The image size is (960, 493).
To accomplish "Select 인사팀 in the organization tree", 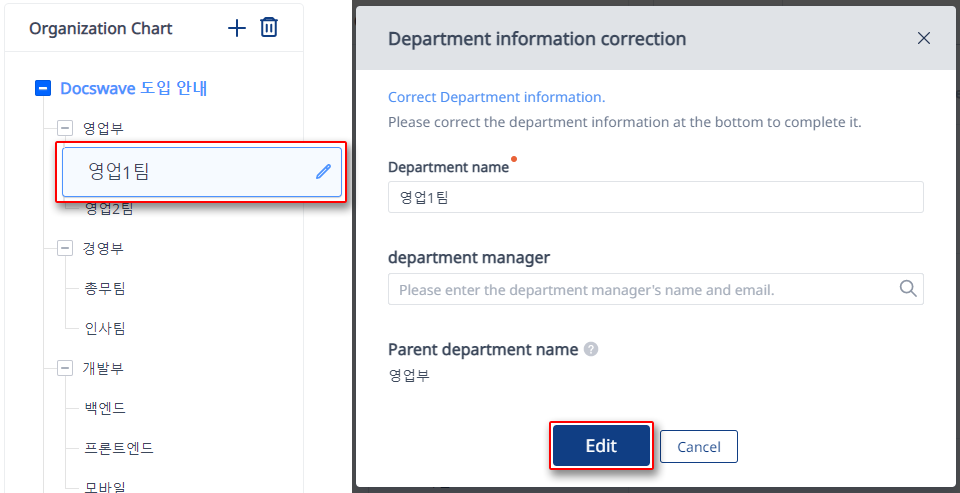I will point(105,328).
